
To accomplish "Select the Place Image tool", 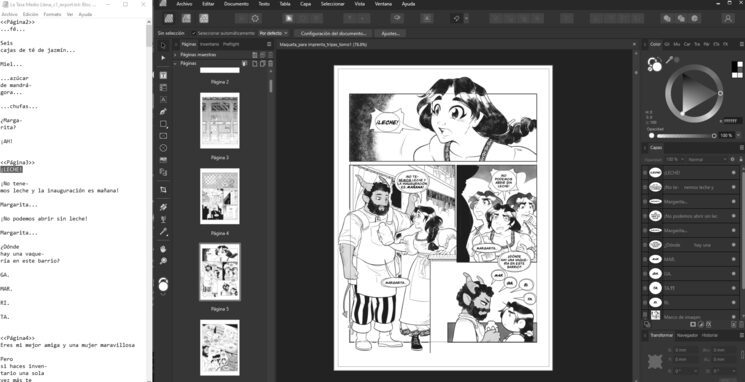I will (163, 160).
